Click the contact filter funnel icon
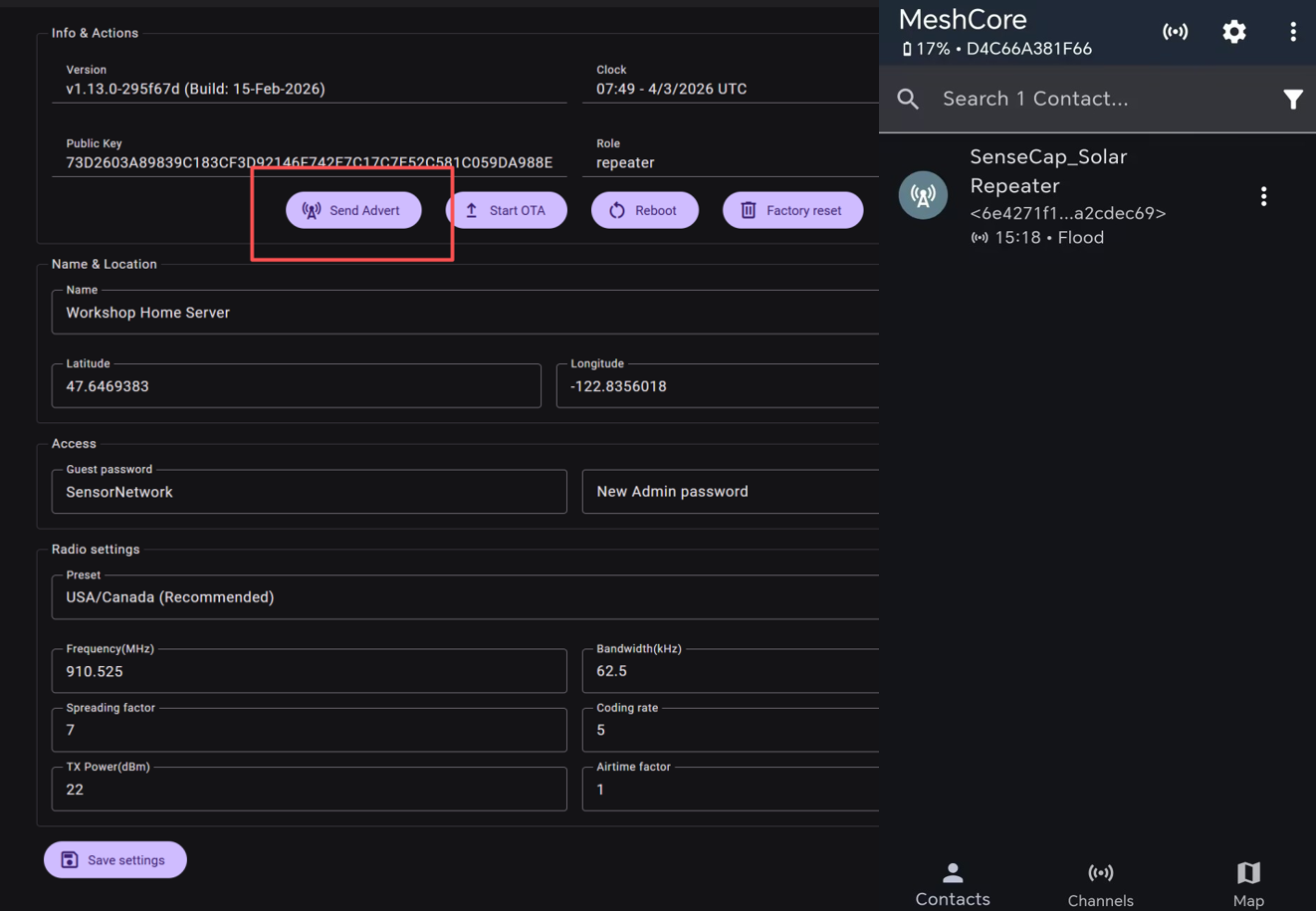 pyautogui.click(x=1292, y=99)
